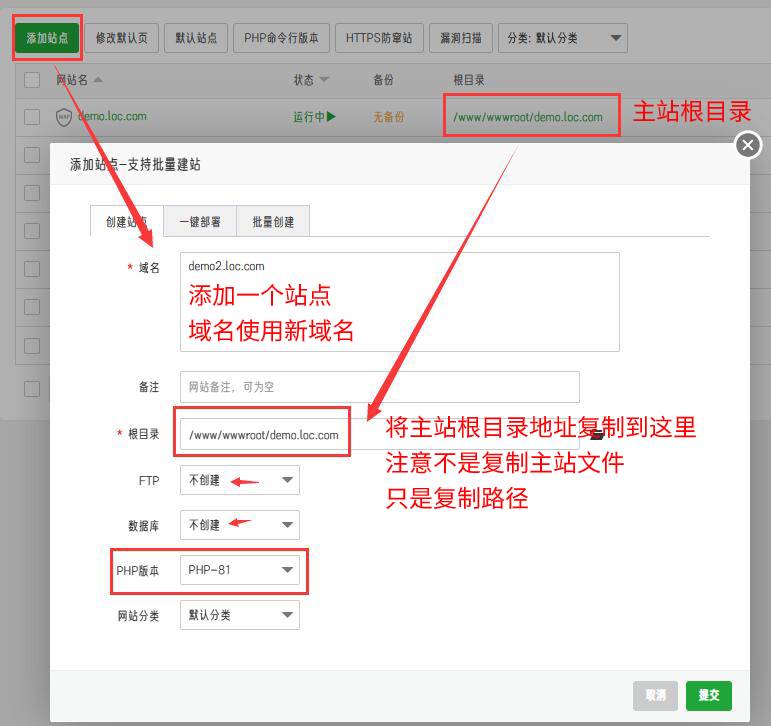771x726 pixels.
Task: Sort by site name using the arrow icon
Action: click(98, 79)
